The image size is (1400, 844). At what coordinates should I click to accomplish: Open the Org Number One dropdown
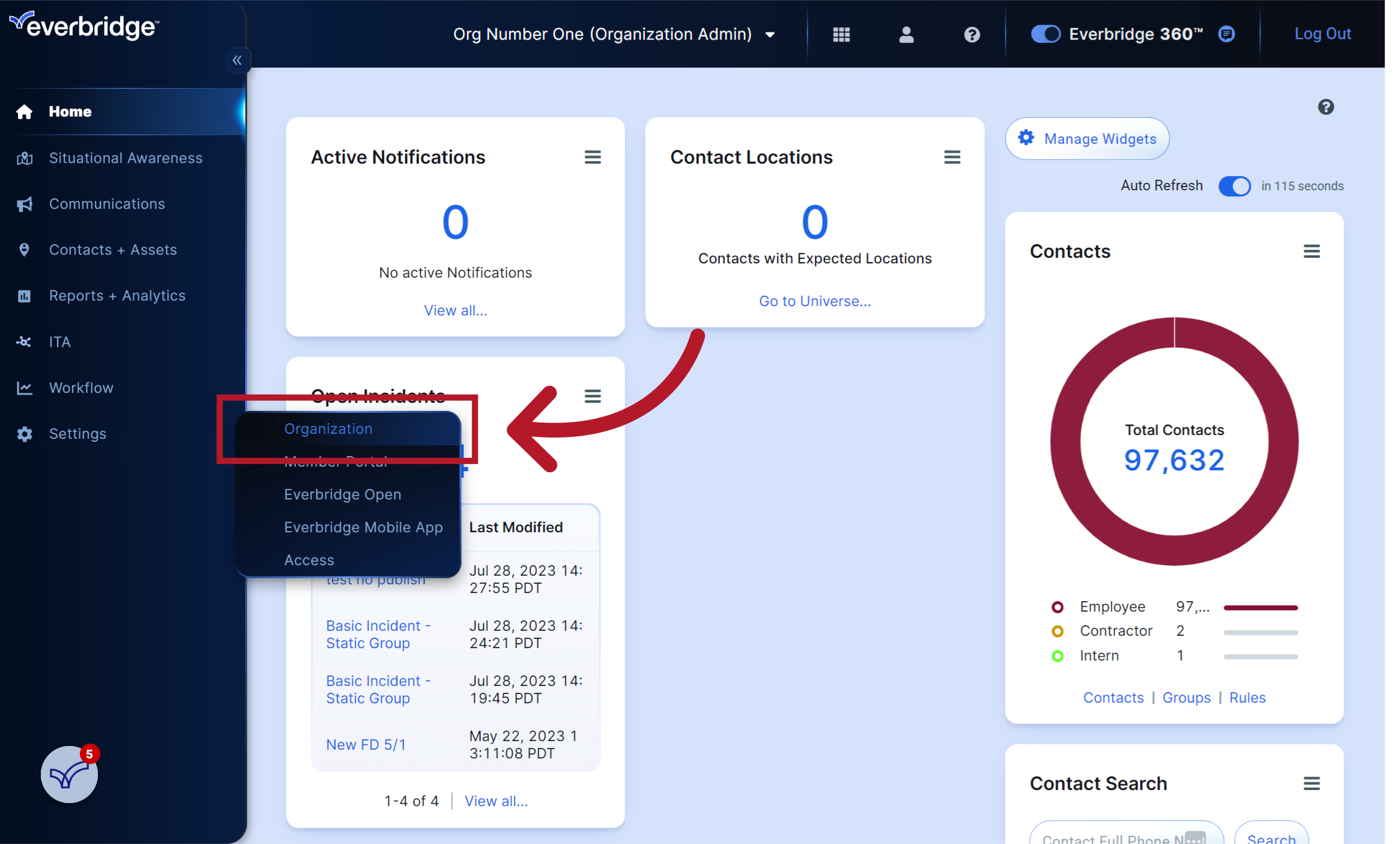[770, 34]
